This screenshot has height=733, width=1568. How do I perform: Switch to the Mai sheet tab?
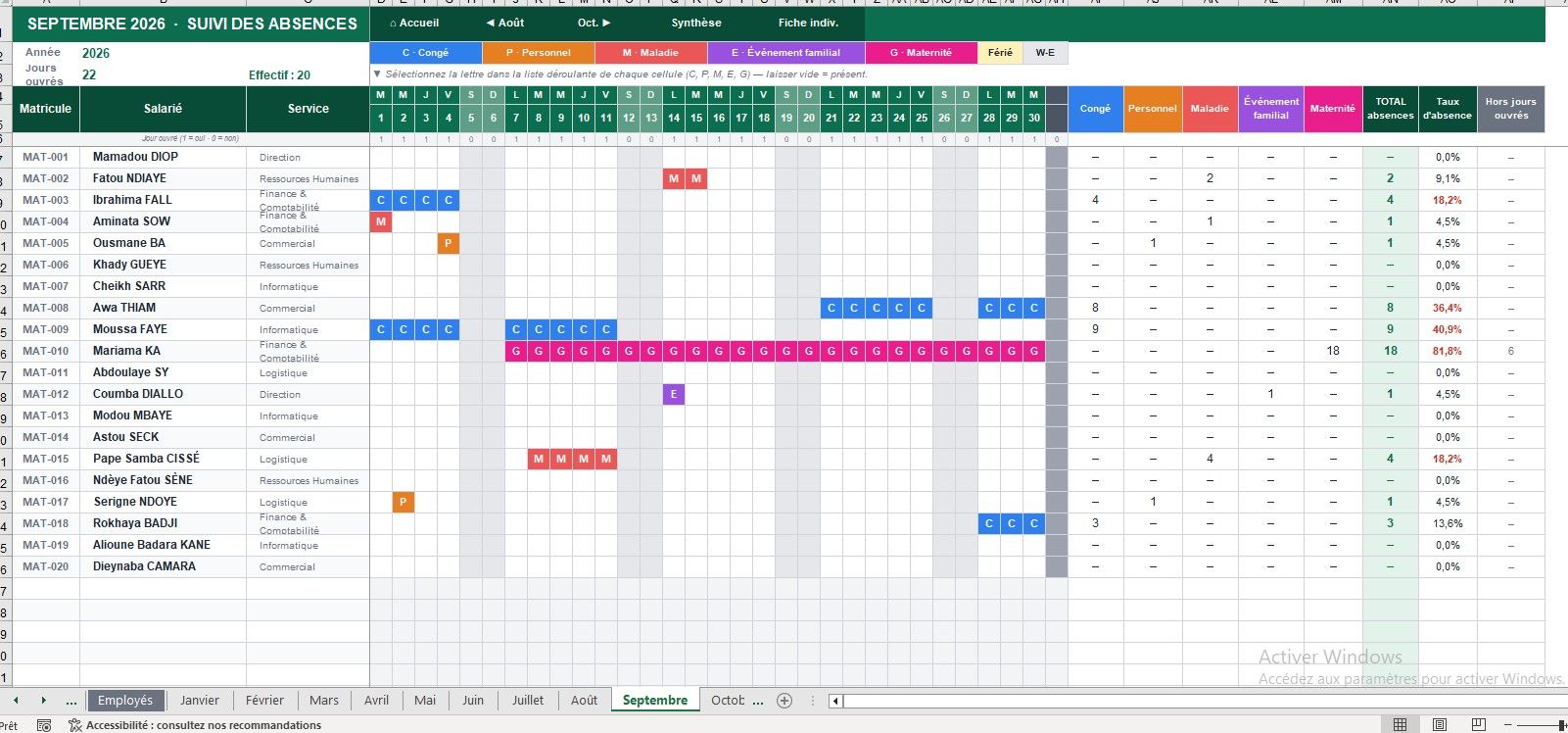[425, 701]
